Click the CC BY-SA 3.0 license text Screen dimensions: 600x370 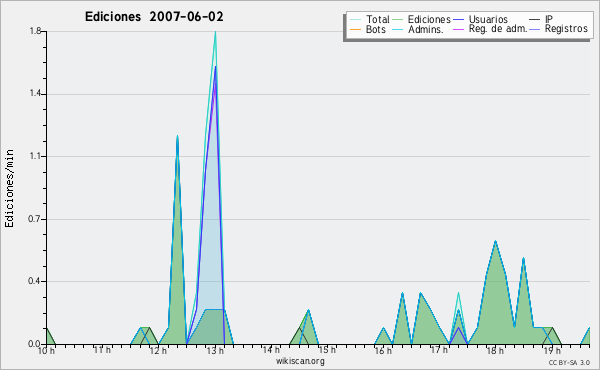pos(569,362)
